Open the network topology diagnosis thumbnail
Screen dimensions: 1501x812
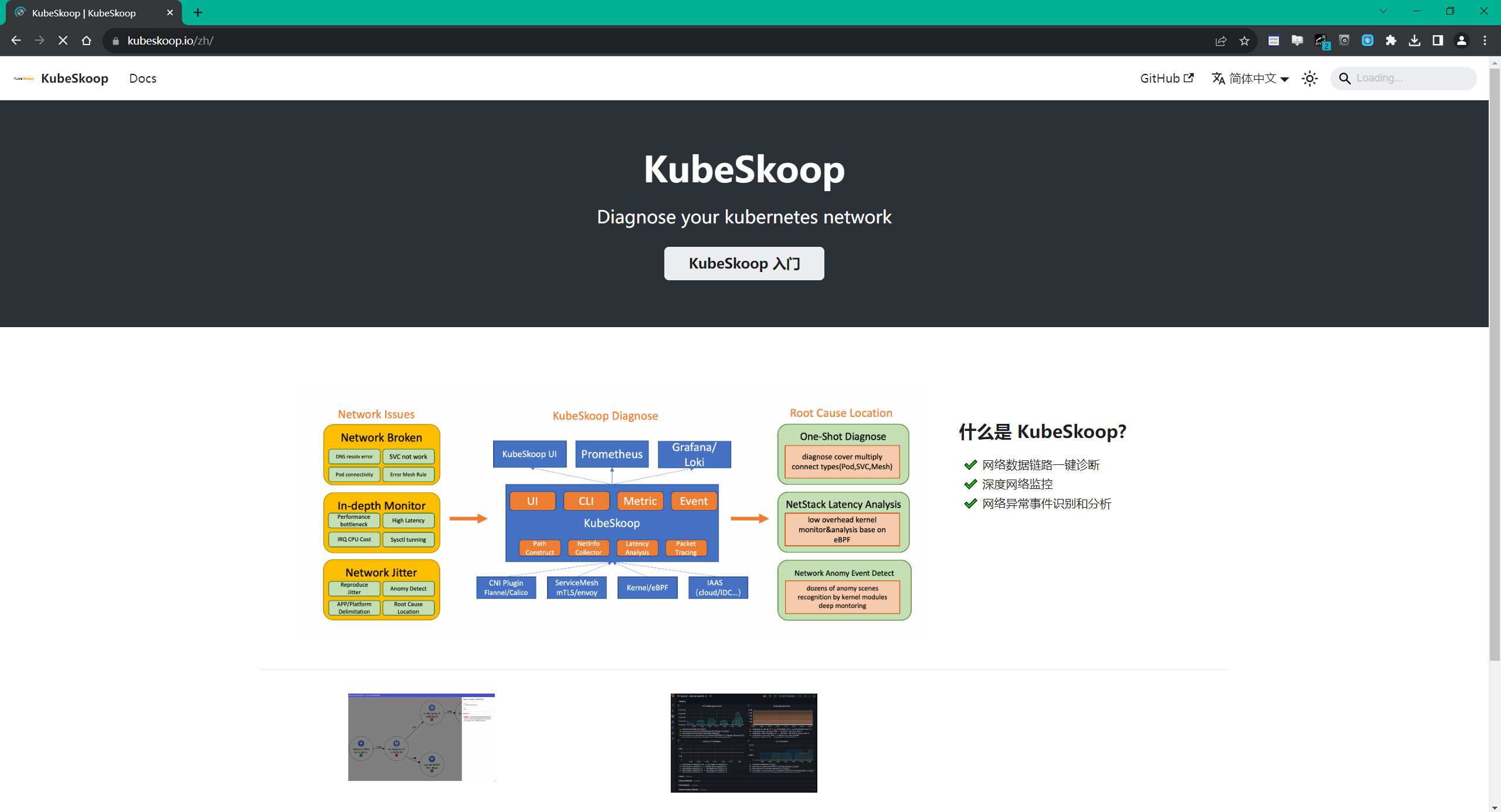tap(422, 737)
